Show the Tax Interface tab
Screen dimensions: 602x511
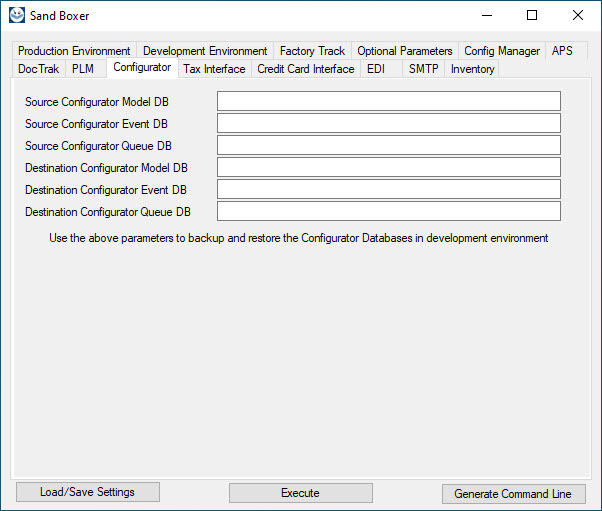coord(214,69)
